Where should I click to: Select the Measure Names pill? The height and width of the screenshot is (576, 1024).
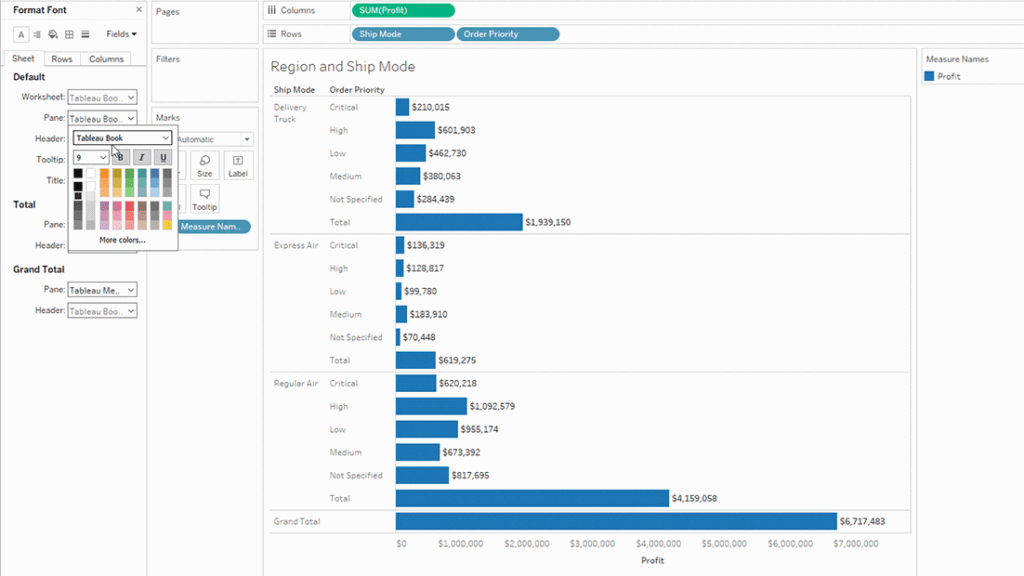(x=215, y=226)
